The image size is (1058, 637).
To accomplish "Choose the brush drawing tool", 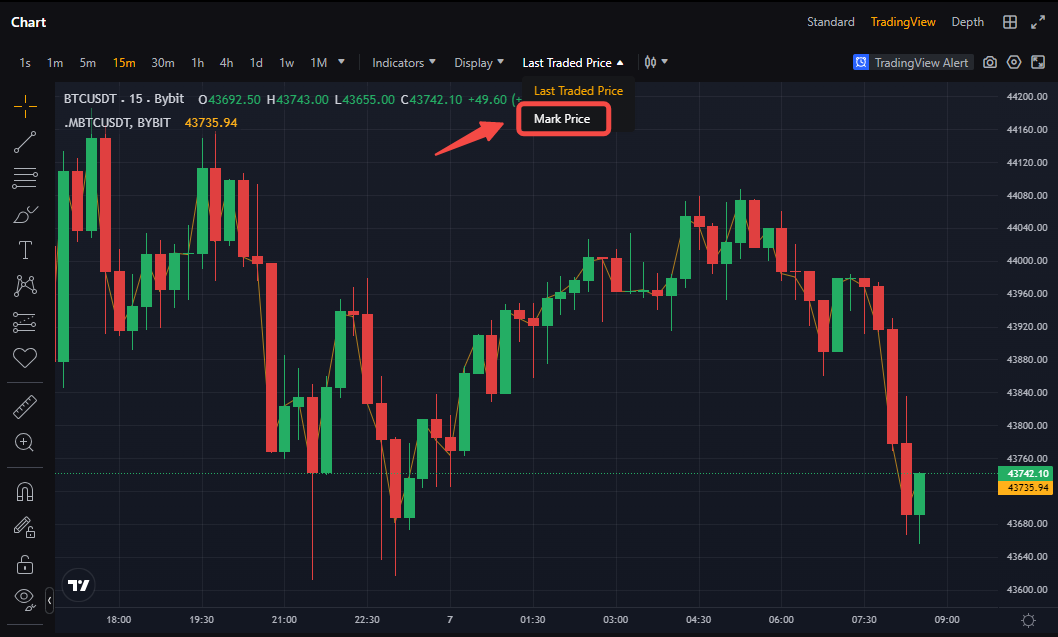I will 26,214.
